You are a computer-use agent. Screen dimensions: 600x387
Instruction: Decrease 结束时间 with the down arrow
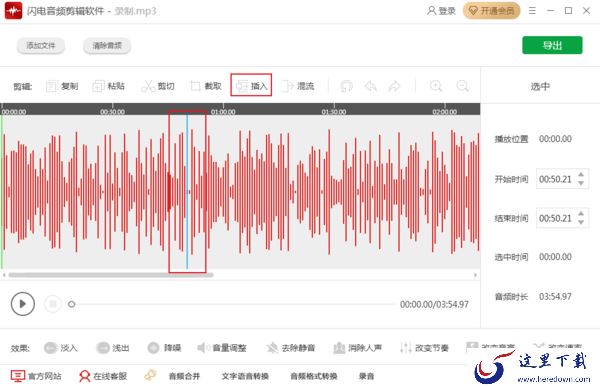coord(581,223)
